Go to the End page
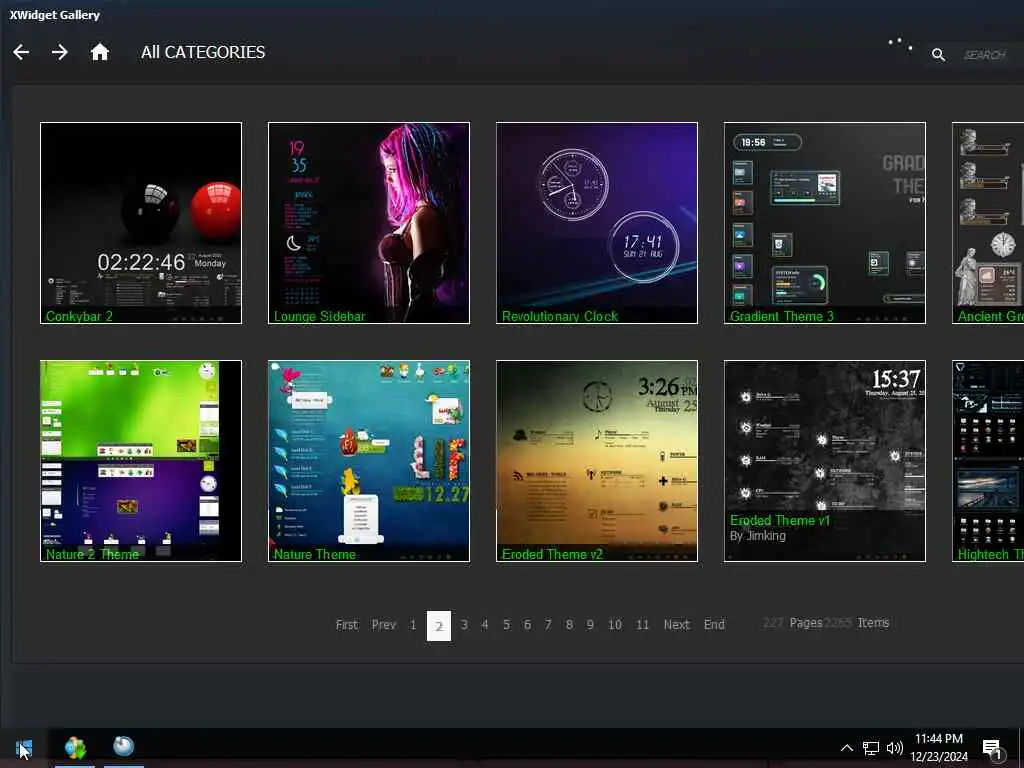The height and width of the screenshot is (768, 1024). (714, 625)
